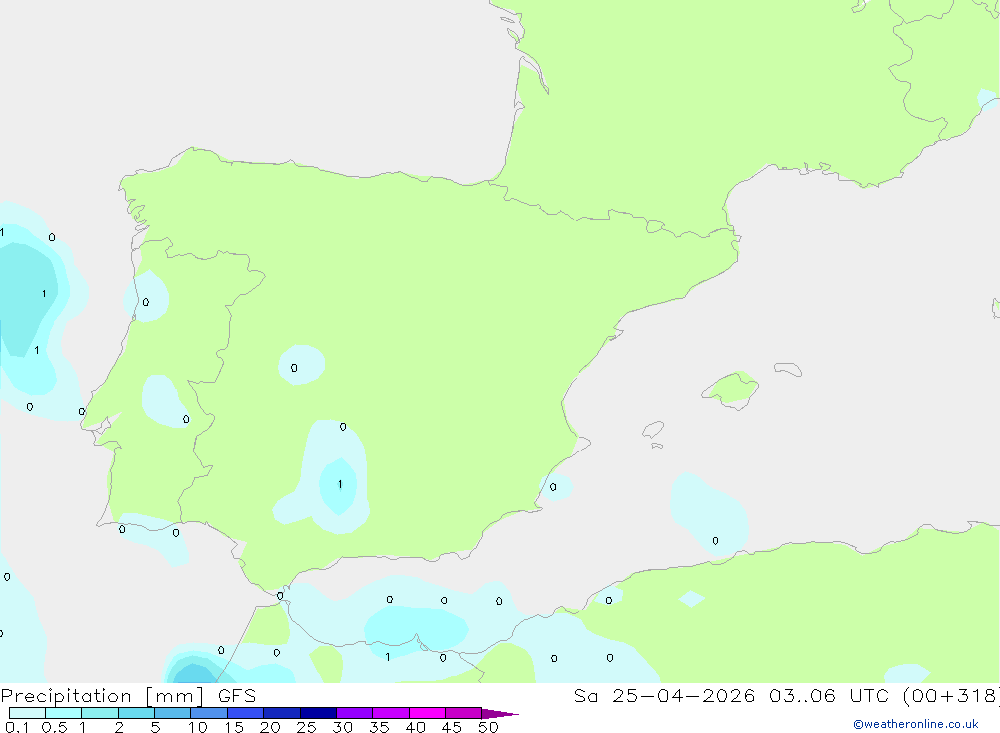This screenshot has width=1000, height=733.
Task: Click the 25 mm dark navy legend swatch
Action: point(318,713)
